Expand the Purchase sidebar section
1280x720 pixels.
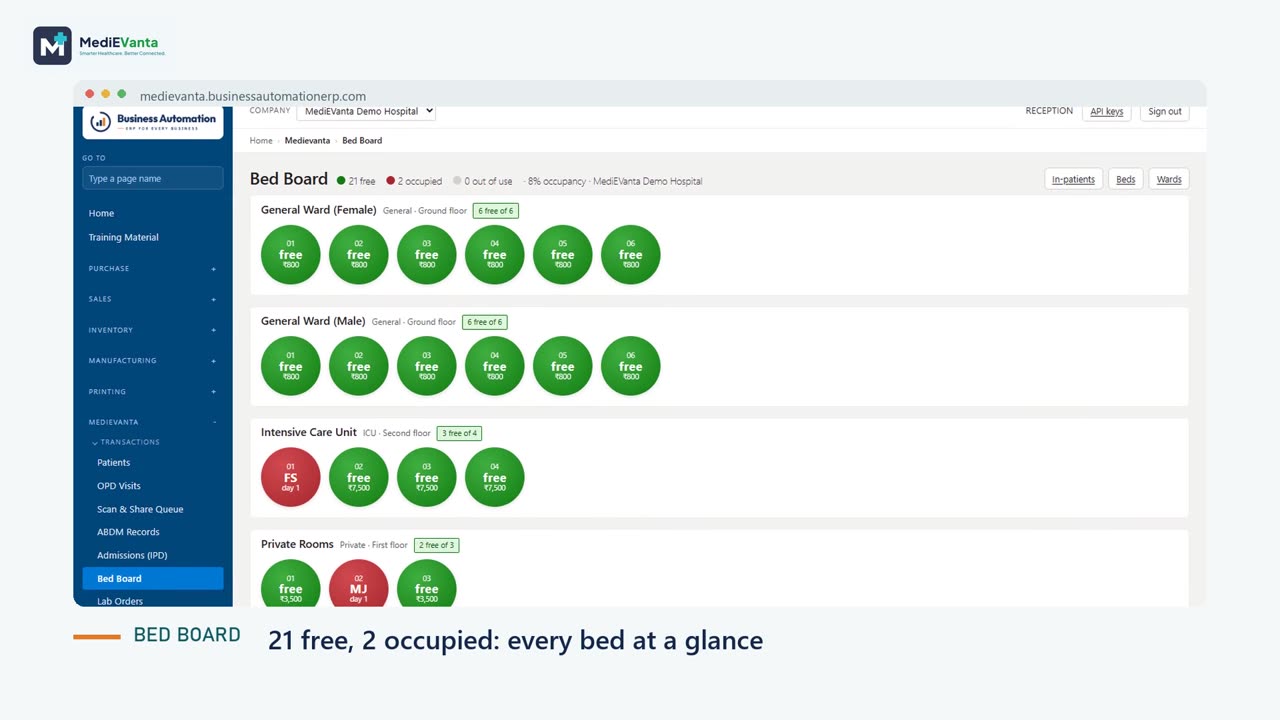pos(152,268)
